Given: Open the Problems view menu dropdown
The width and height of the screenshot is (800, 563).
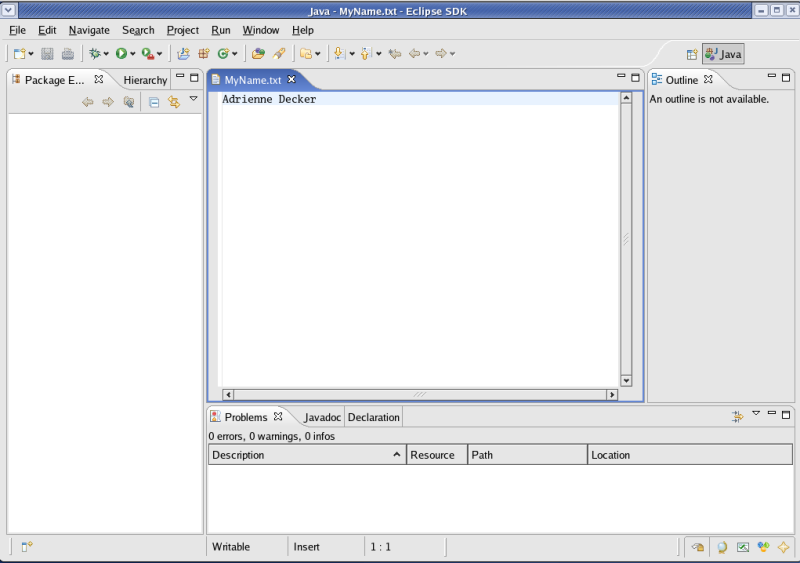Looking at the screenshot, I should coord(756,413).
